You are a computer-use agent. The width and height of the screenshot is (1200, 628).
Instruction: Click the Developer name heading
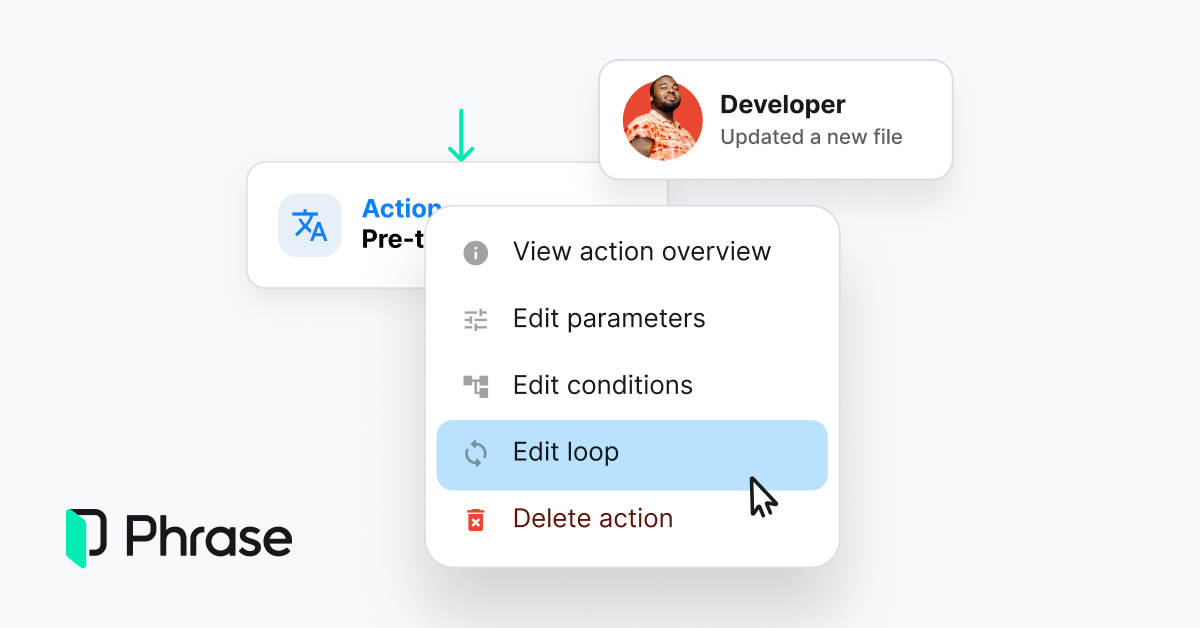point(782,105)
